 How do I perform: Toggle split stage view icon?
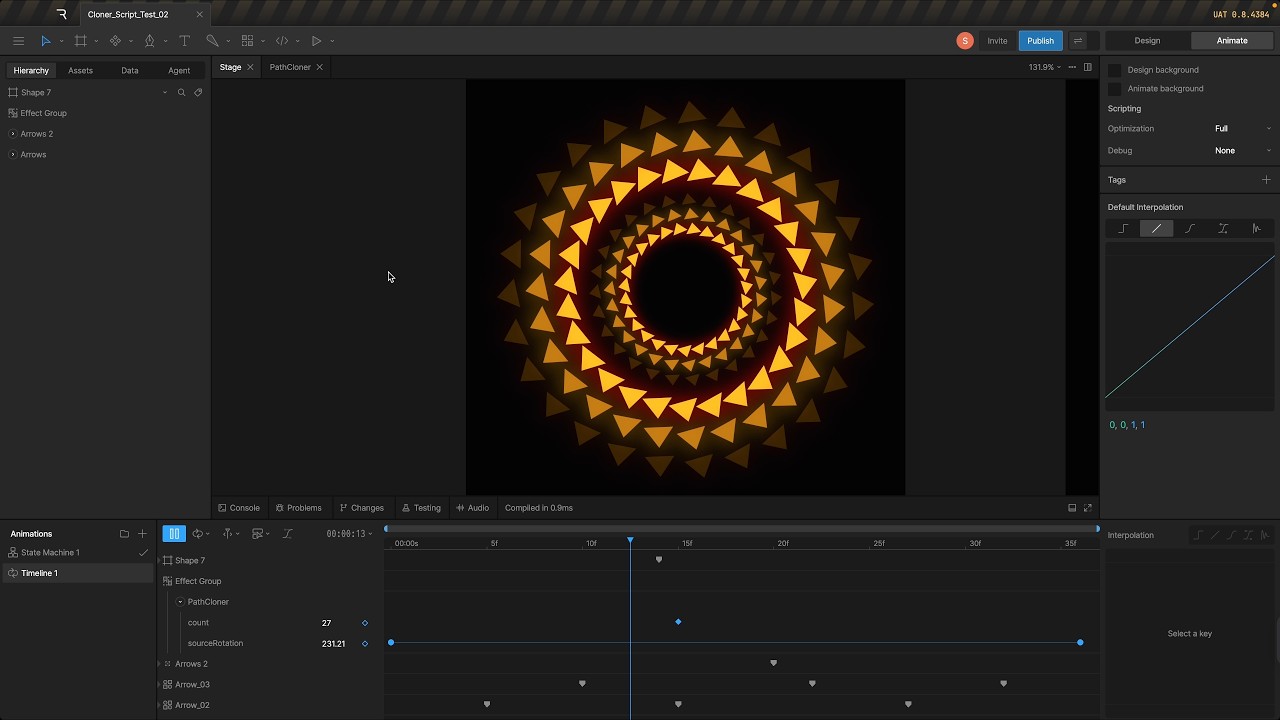click(x=1088, y=67)
